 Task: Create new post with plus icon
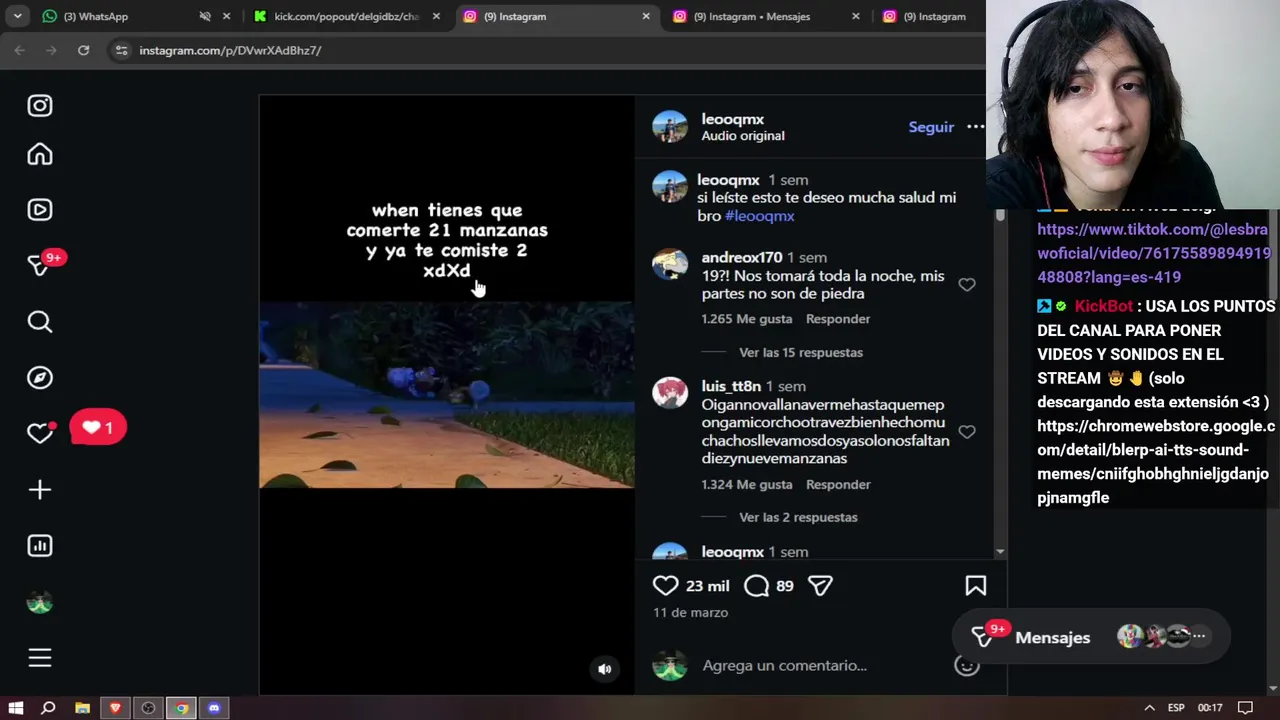(40, 489)
